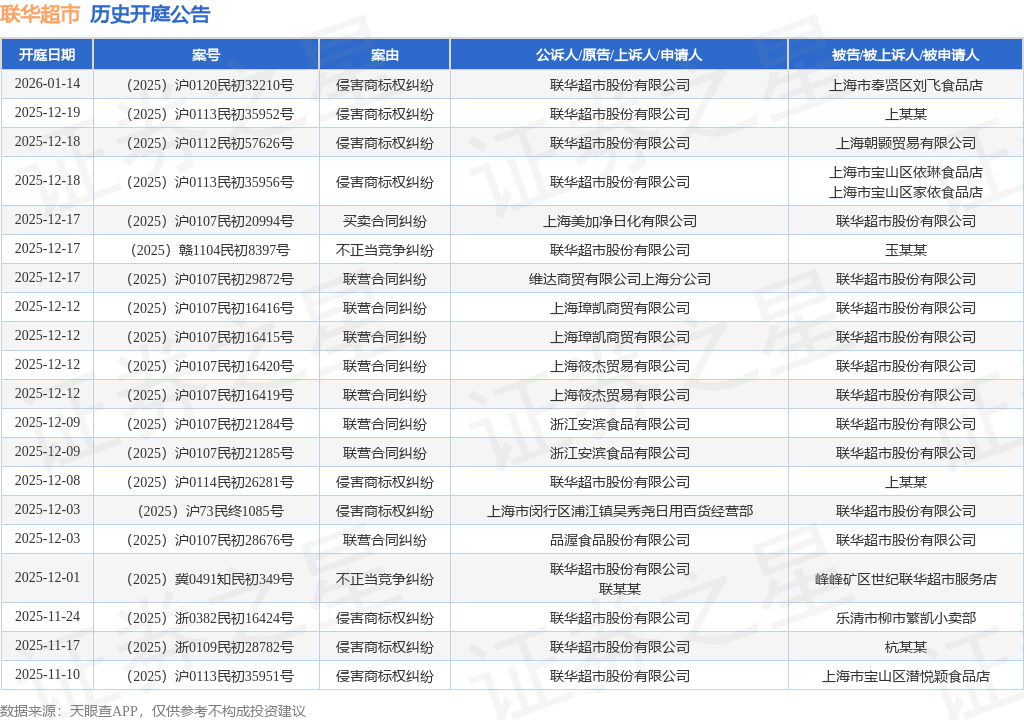
Task: Select 不正当竞争纠纷 in the 赣1104民初8397号 row
Action: tap(385, 250)
